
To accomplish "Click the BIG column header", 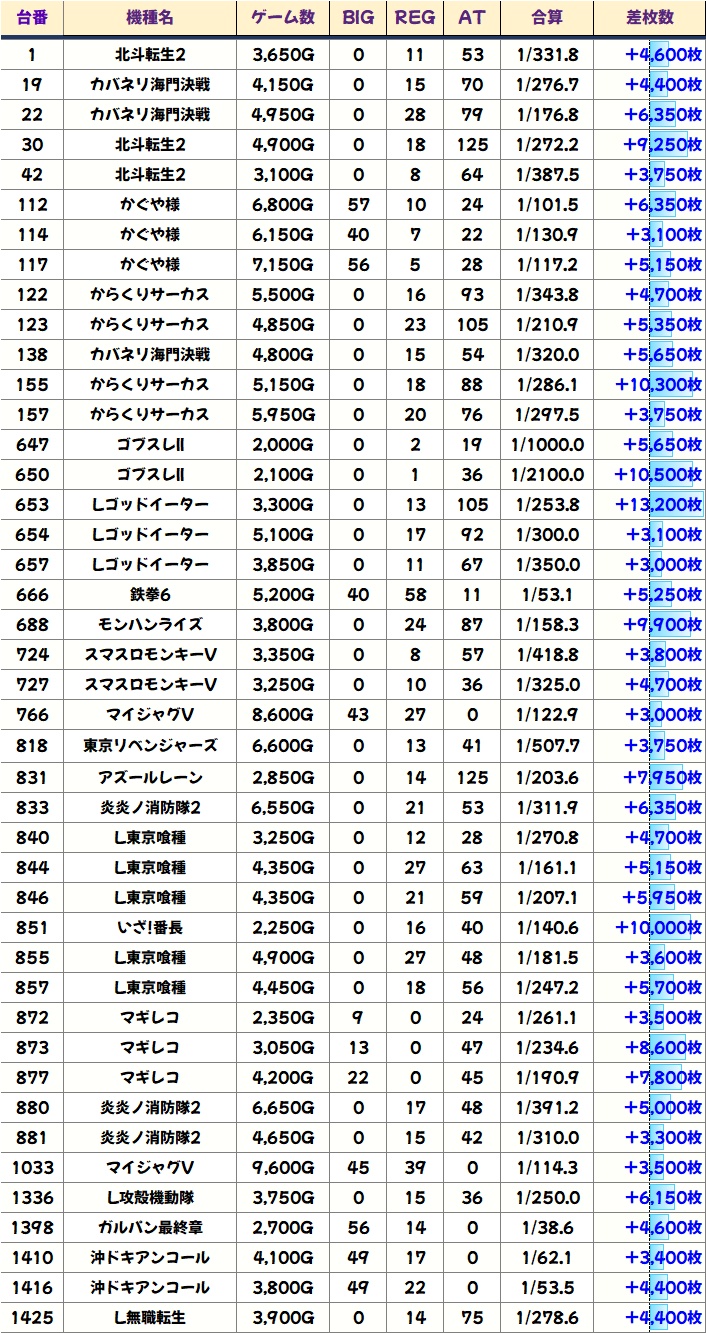I will click(359, 19).
